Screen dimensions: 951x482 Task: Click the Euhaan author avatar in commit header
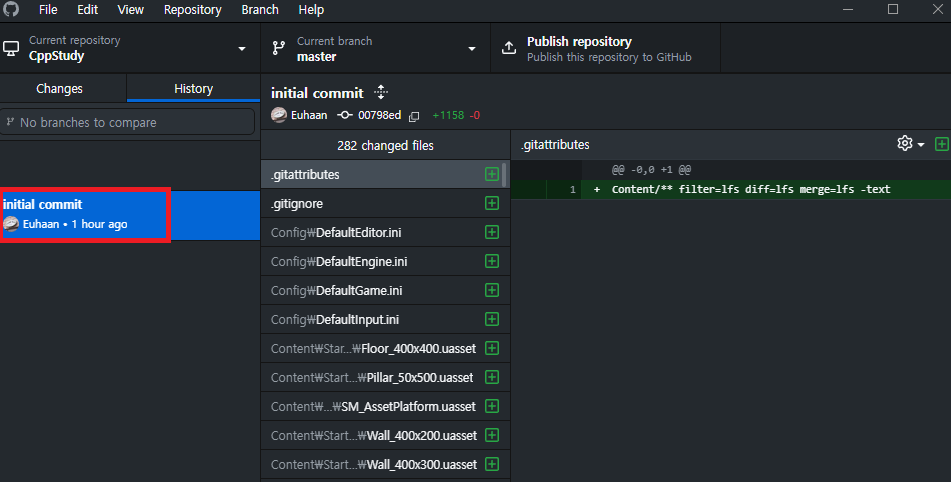(278, 115)
